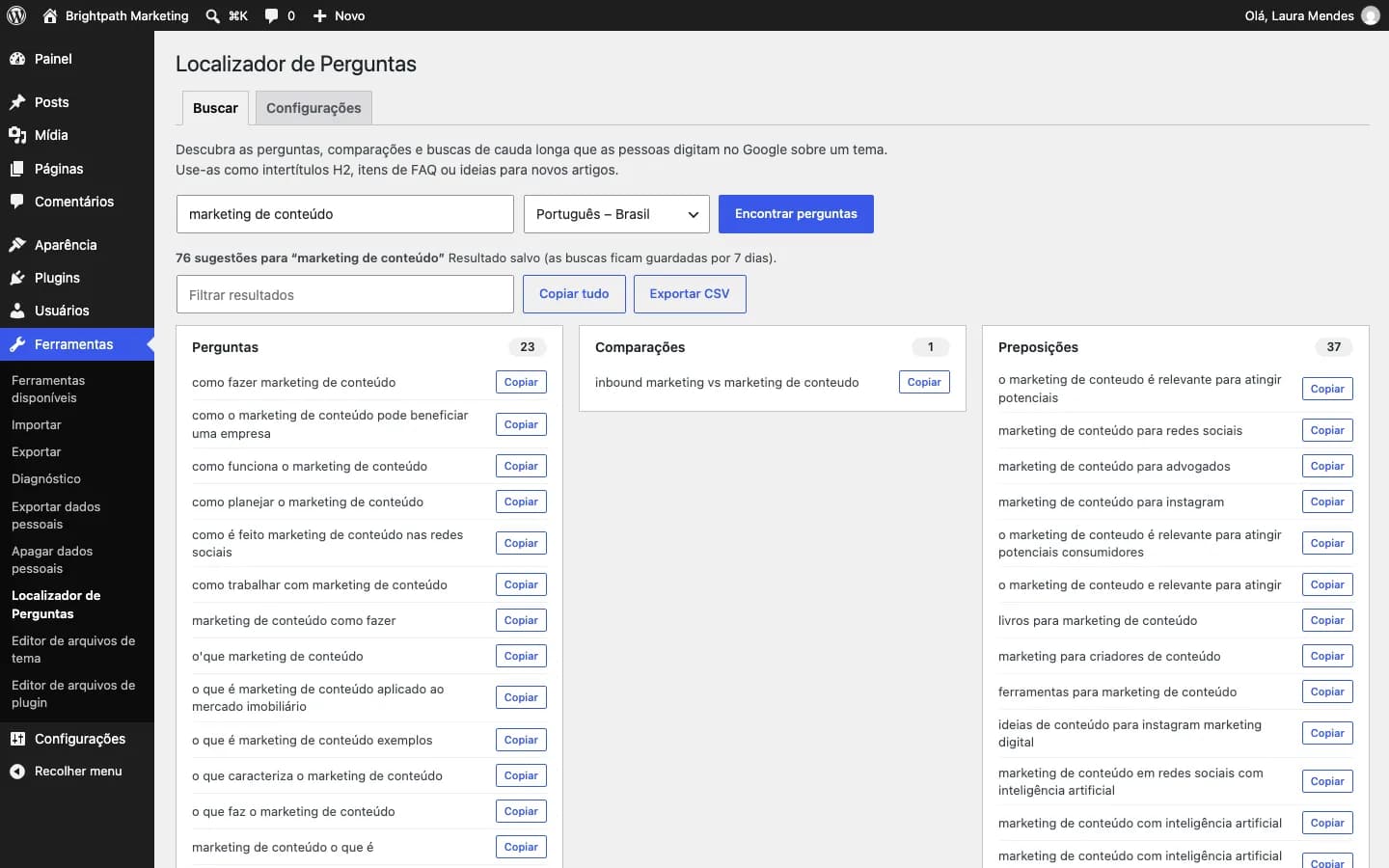Click the Perguntas count badge 23
Screen dimensions: 1389x868
528,347
